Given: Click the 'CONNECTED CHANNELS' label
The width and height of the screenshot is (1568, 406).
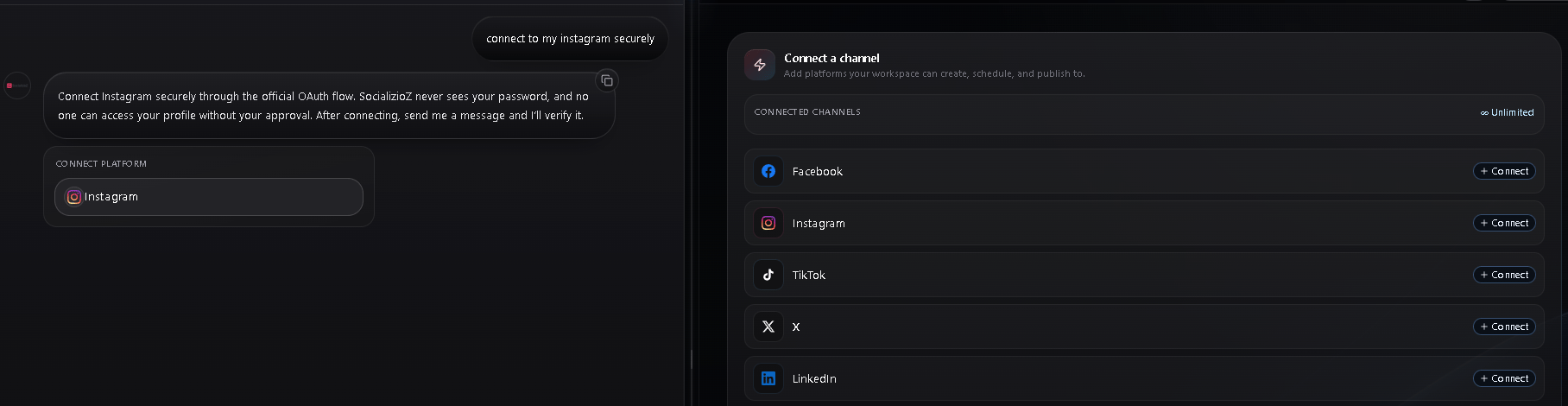Looking at the screenshot, I should point(807,112).
